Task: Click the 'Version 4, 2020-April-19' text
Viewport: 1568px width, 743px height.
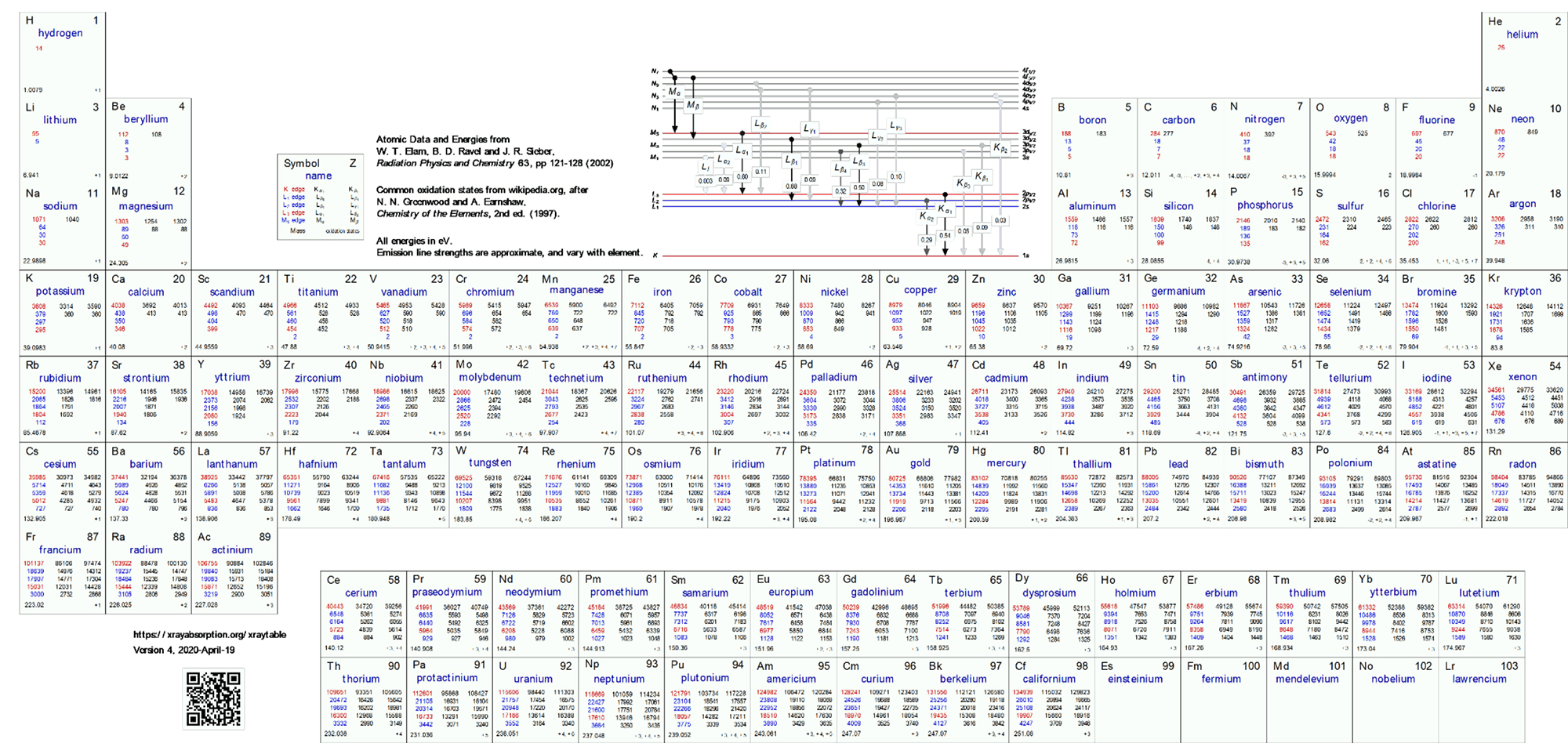Action: 183,651
